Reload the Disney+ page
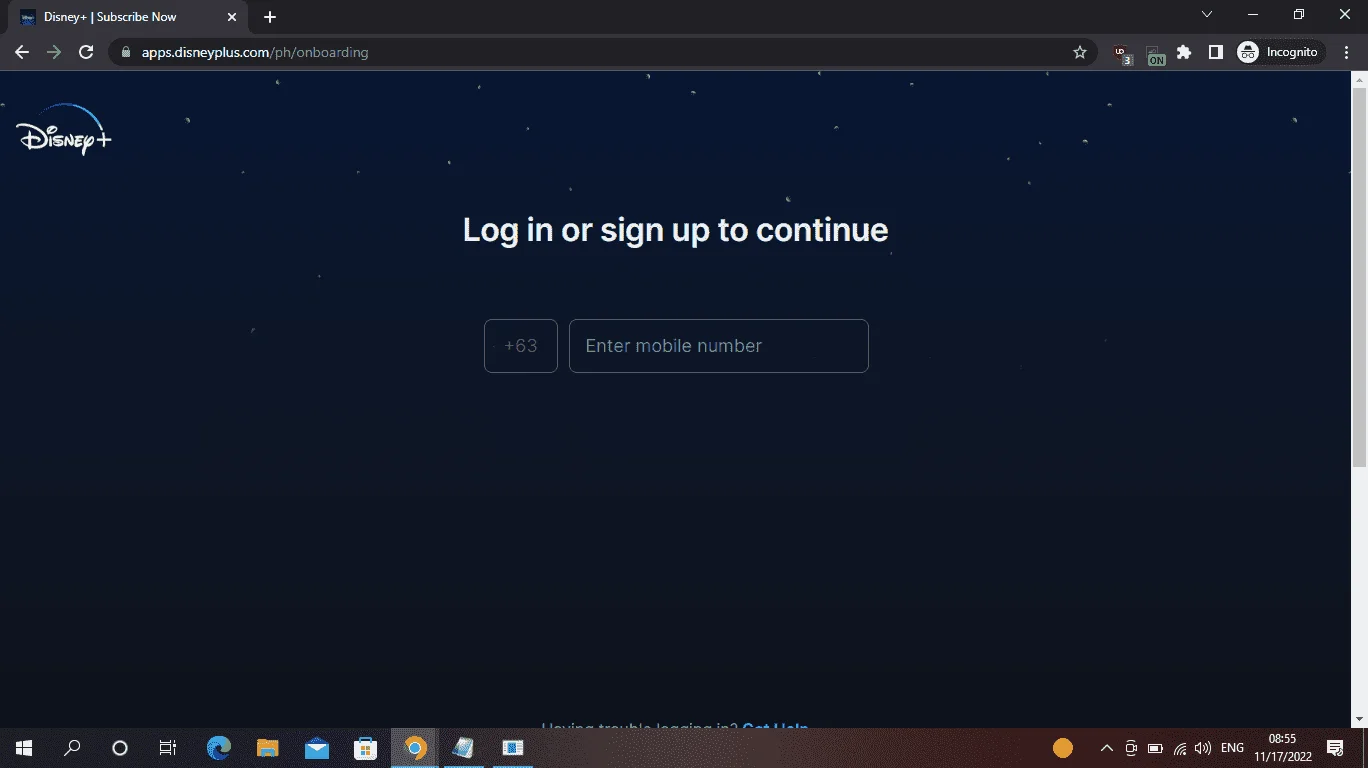This screenshot has height=768, width=1368. pos(86,52)
